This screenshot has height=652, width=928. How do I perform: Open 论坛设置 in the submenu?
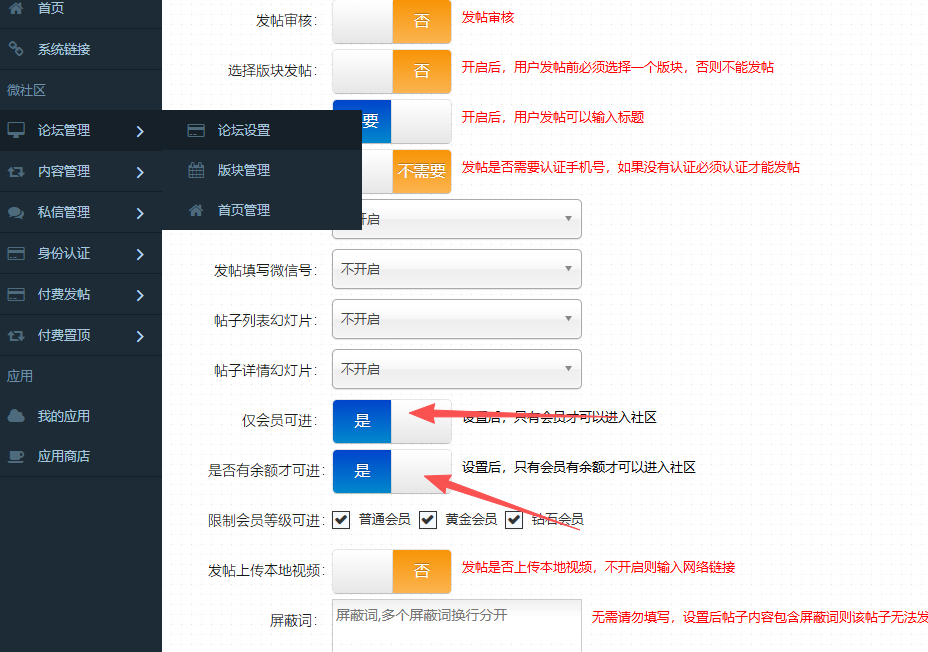[244, 130]
